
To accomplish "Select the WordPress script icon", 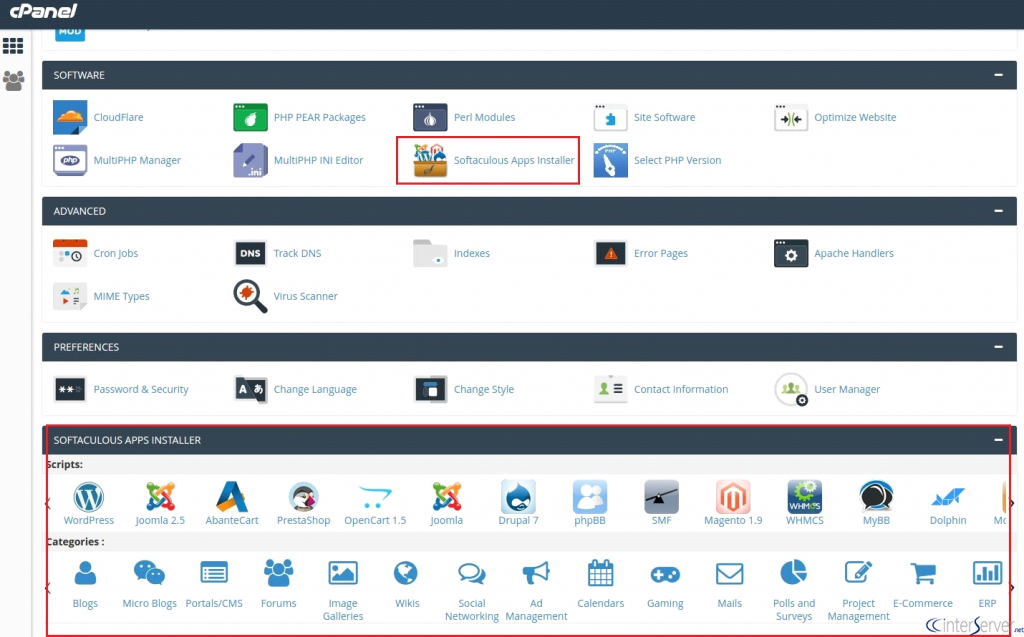I will (x=88, y=497).
